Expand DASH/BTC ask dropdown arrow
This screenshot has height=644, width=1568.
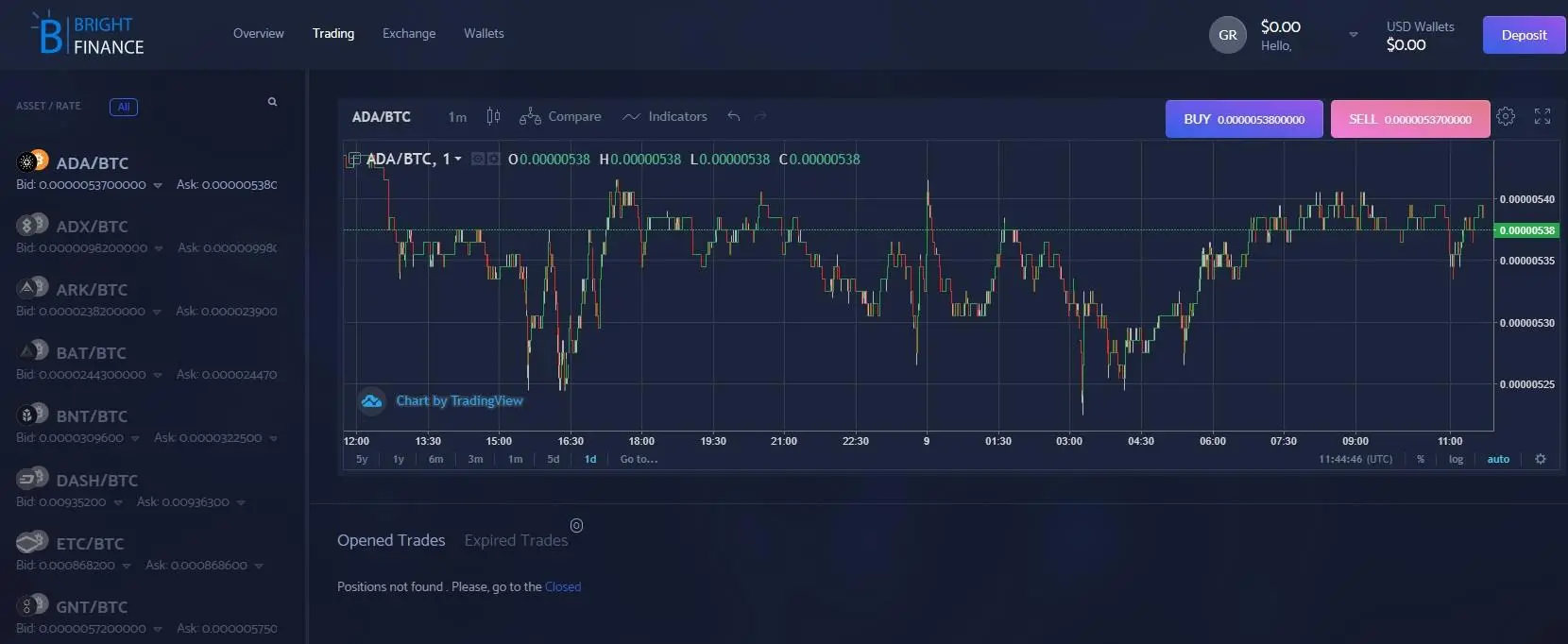pyautogui.click(x=241, y=502)
